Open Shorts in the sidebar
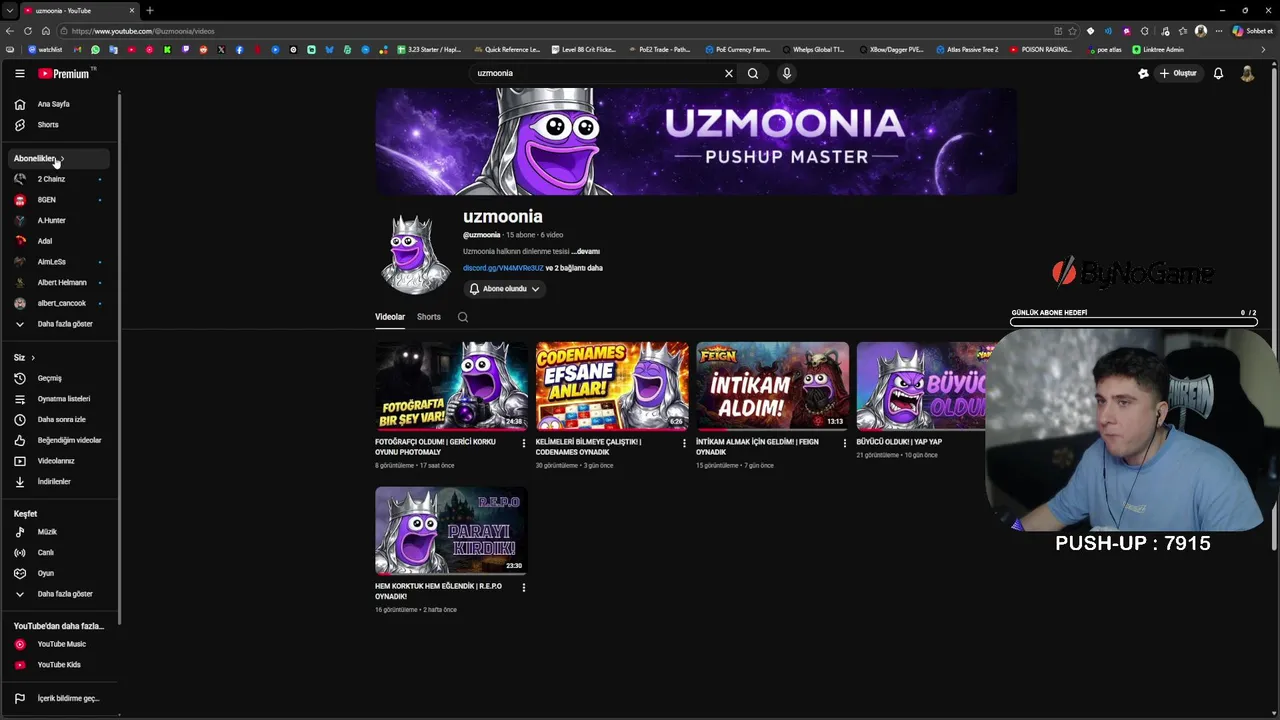Image resolution: width=1280 pixels, height=720 pixels. coord(60,125)
